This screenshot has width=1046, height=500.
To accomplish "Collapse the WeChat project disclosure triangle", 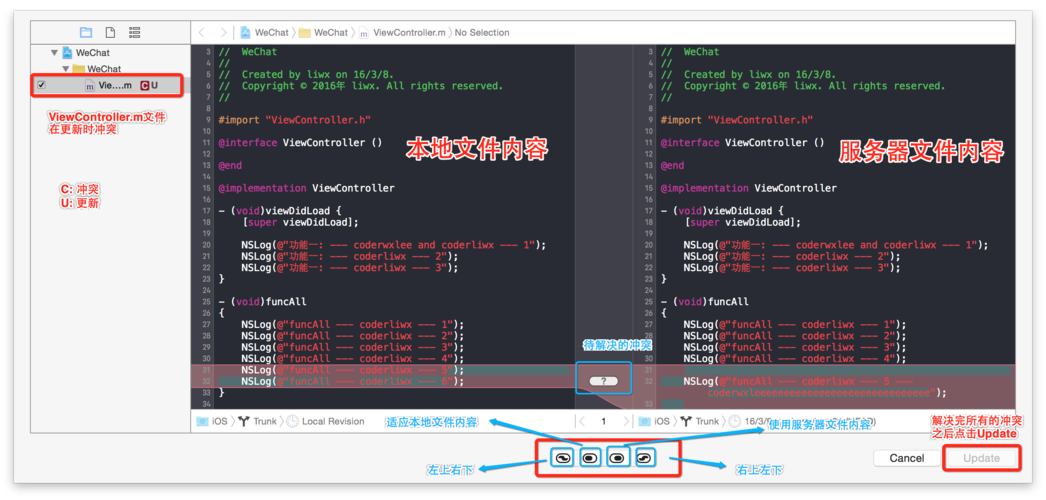I will (x=53, y=53).
